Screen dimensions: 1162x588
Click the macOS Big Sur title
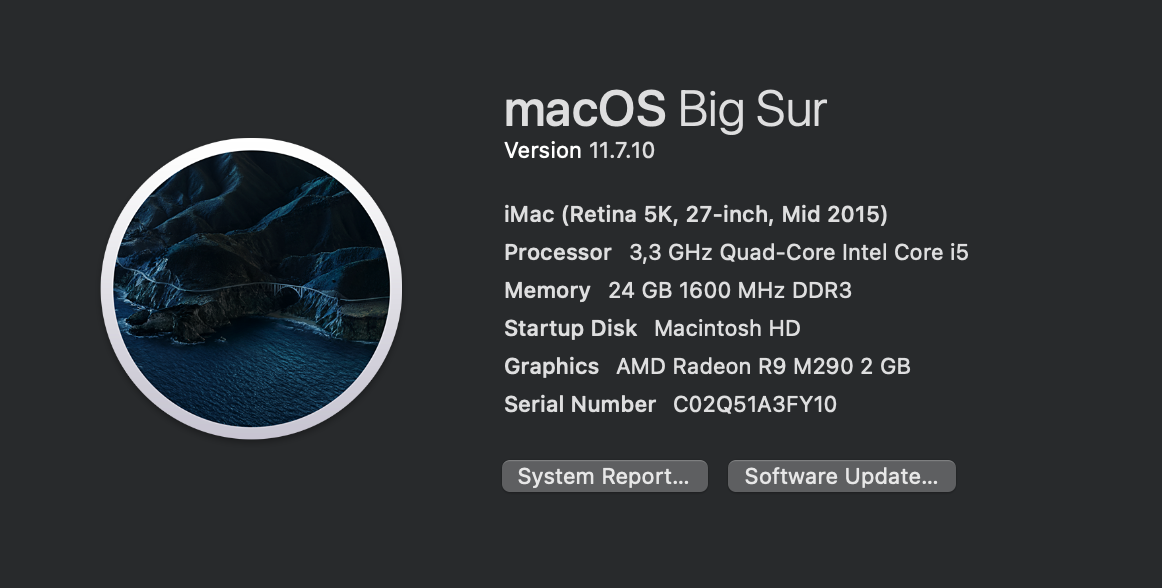(664, 110)
